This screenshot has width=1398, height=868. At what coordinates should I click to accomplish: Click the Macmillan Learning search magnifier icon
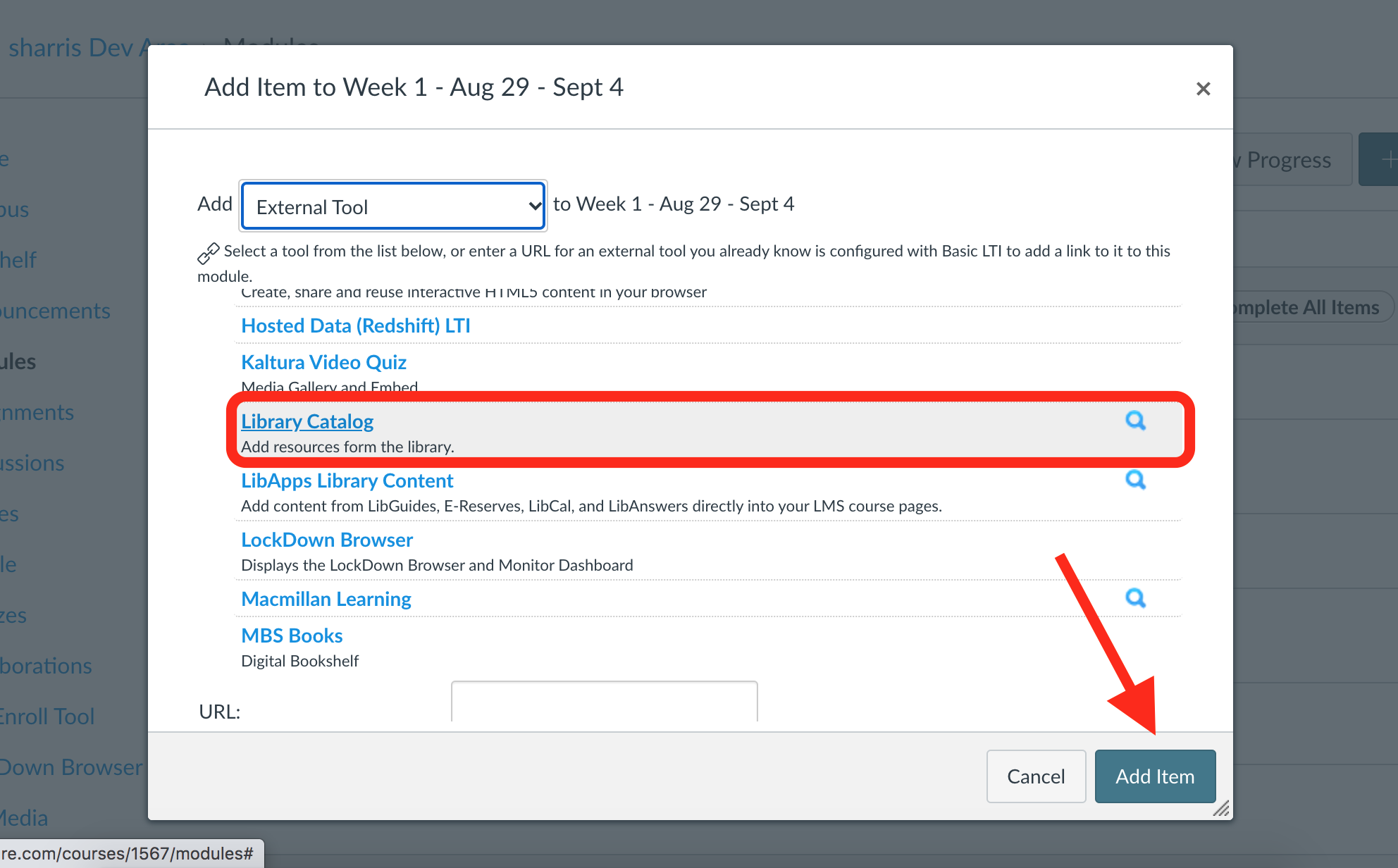coord(1135,598)
